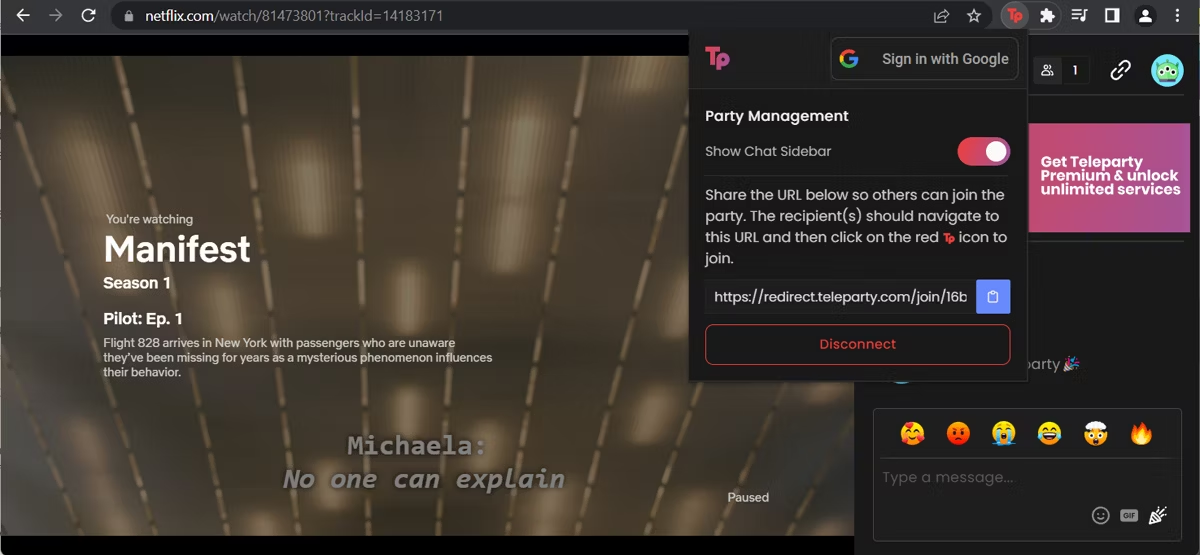Viewport: 1200px width, 555px height.
Task: Toggle the Show Chat Sidebar switch
Action: click(984, 152)
